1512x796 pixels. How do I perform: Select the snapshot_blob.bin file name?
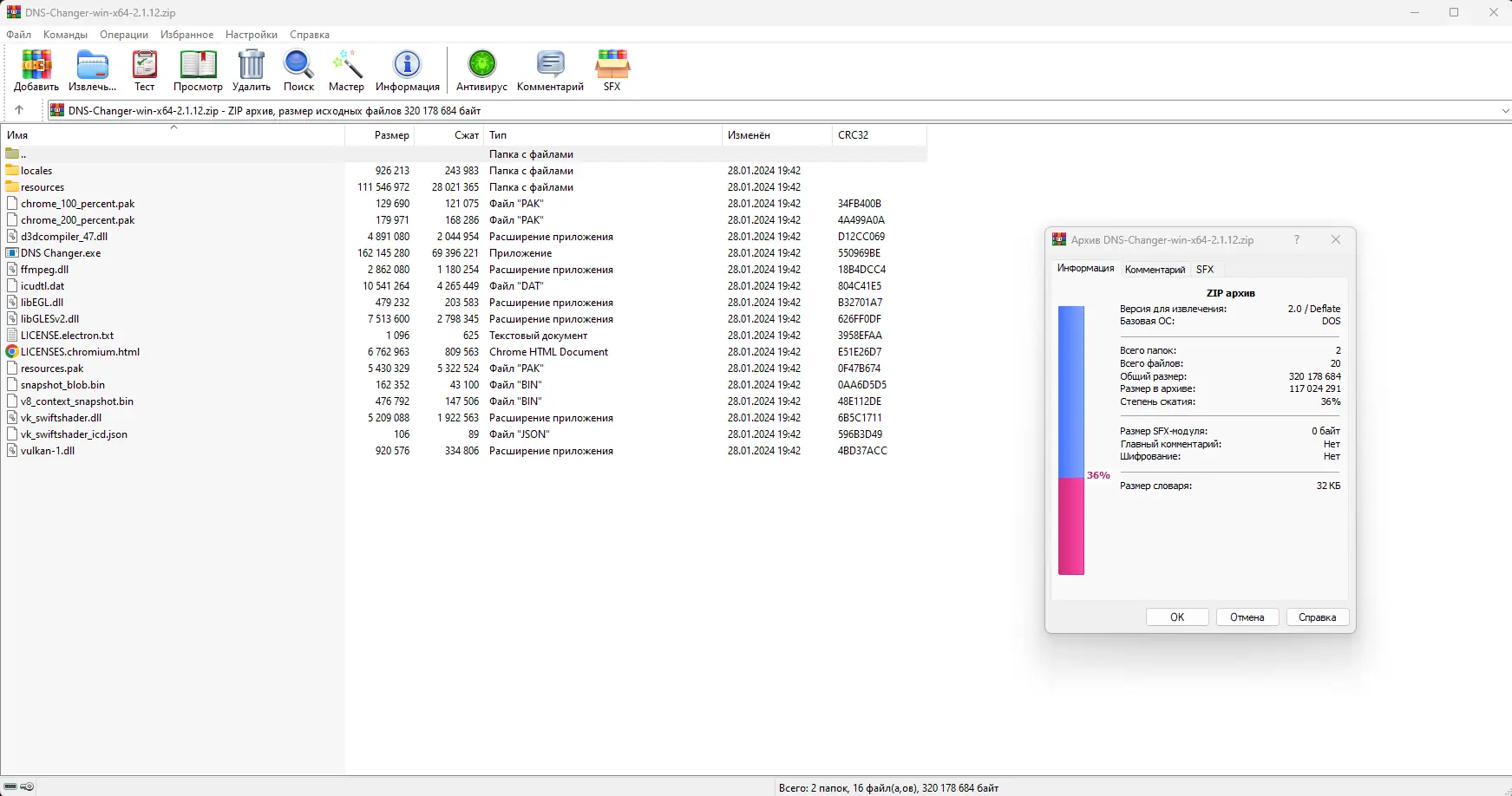tap(62, 384)
